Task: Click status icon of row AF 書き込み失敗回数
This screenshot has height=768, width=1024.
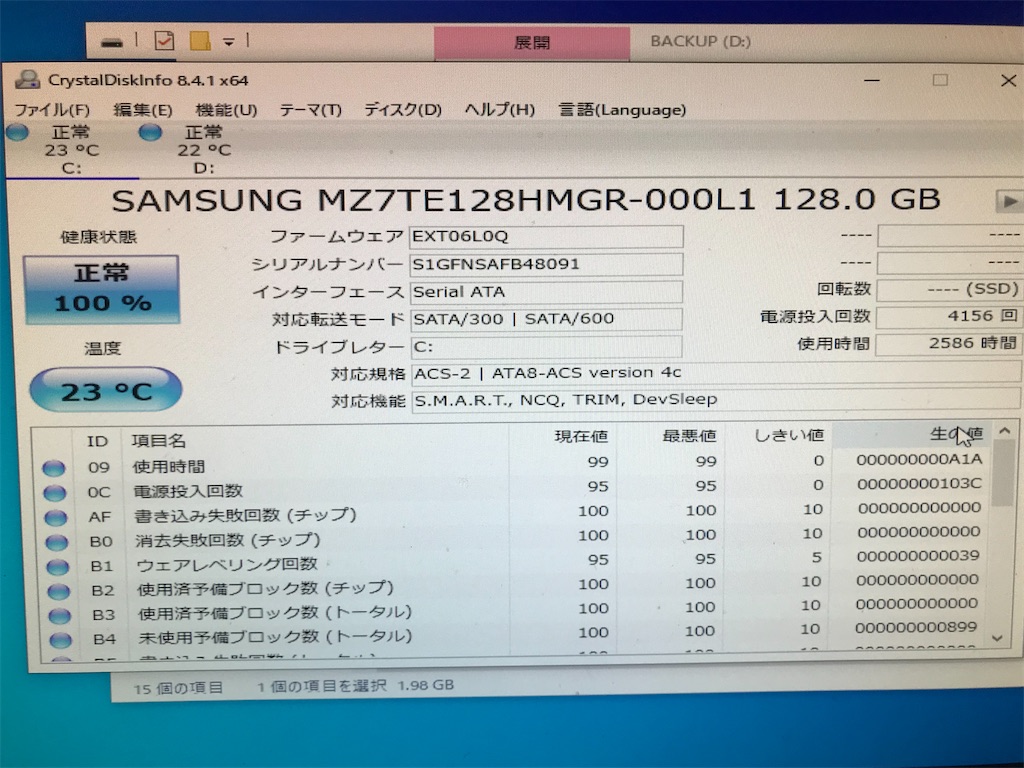Action: [56, 518]
